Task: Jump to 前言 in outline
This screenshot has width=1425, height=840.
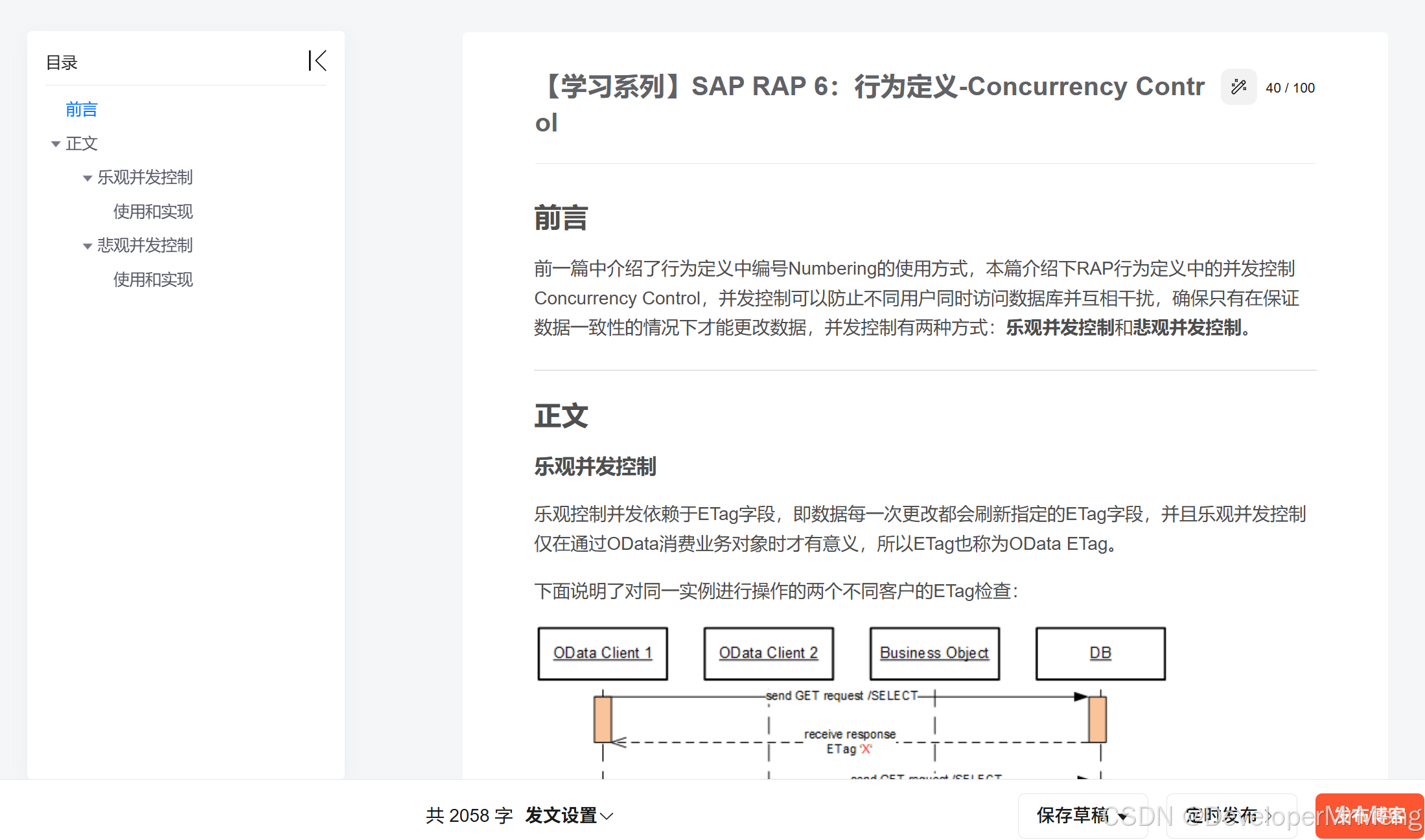Action: coord(81,109)
